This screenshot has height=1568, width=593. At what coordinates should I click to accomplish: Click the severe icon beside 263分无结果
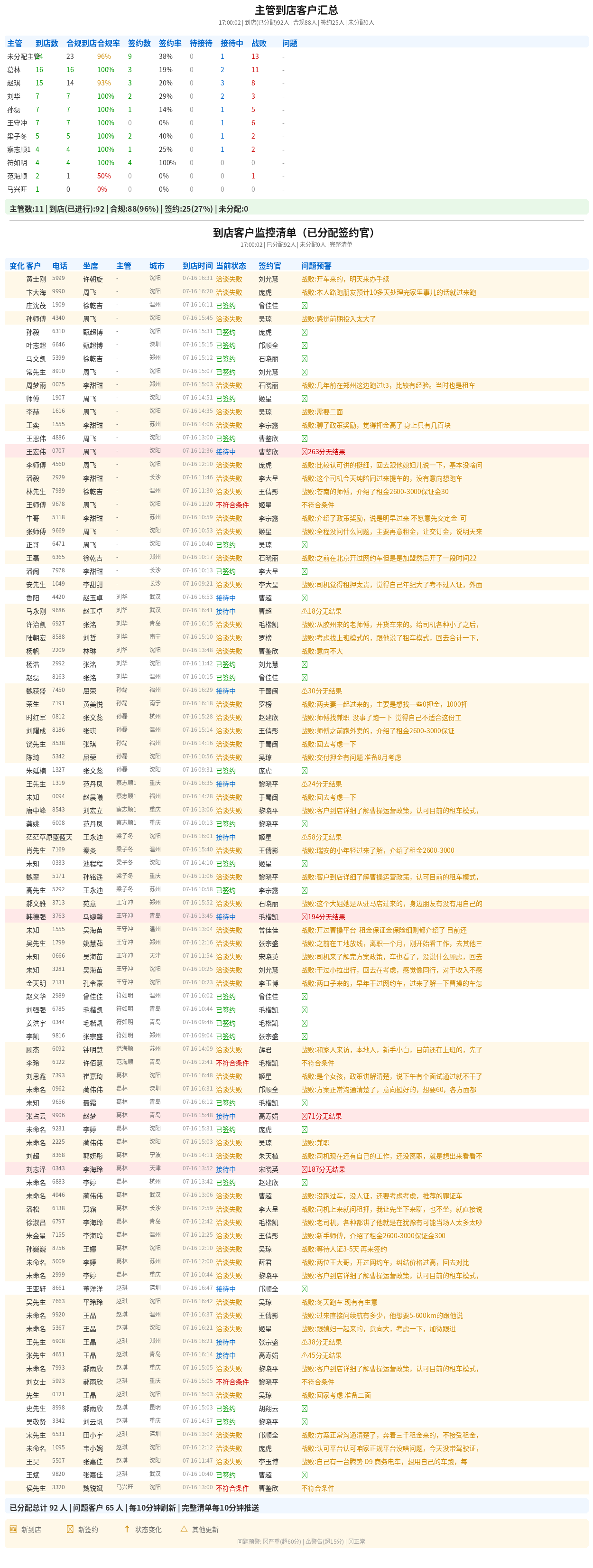point(305,452)
